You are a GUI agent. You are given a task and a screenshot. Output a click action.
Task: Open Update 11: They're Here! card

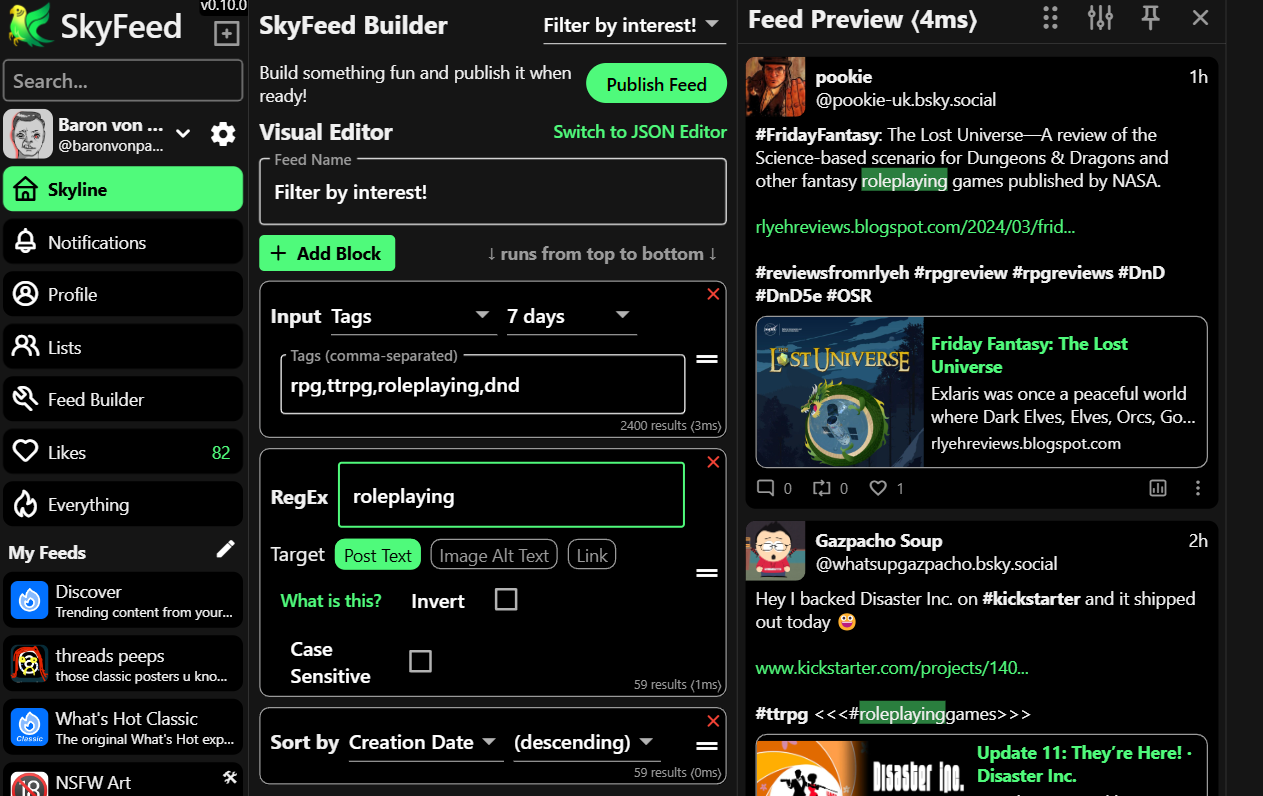(981, 765)
